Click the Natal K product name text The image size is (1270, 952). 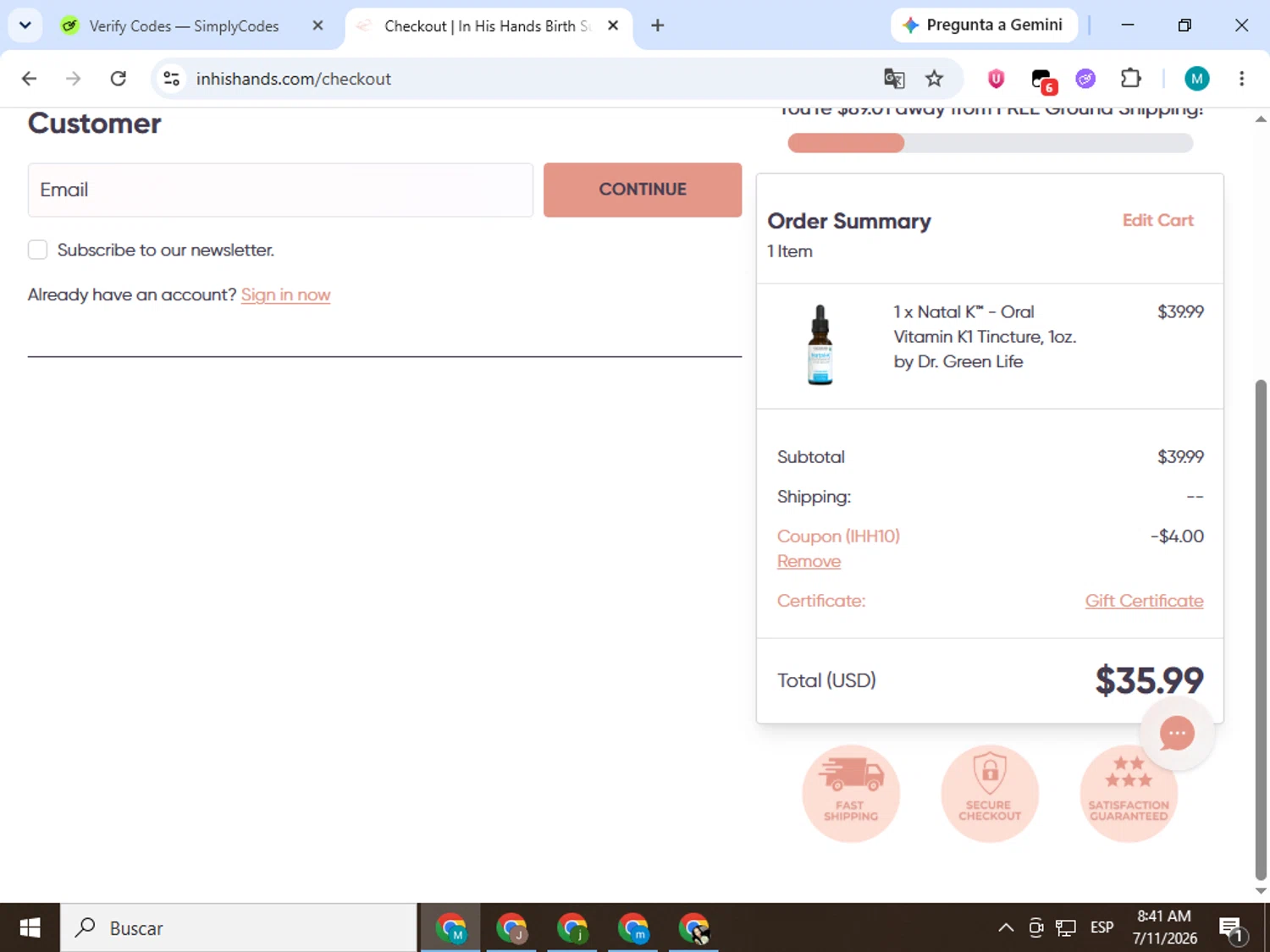click(985, 337)
